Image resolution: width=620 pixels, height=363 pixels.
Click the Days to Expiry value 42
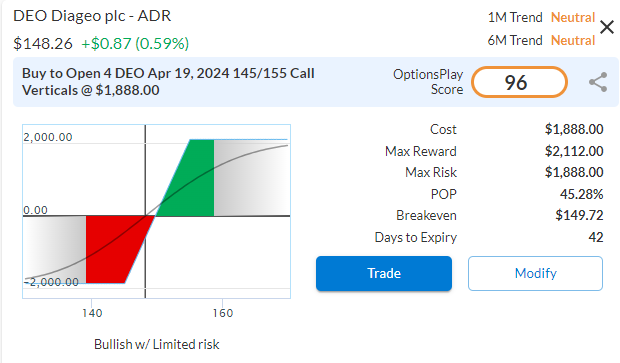[595, 237]
